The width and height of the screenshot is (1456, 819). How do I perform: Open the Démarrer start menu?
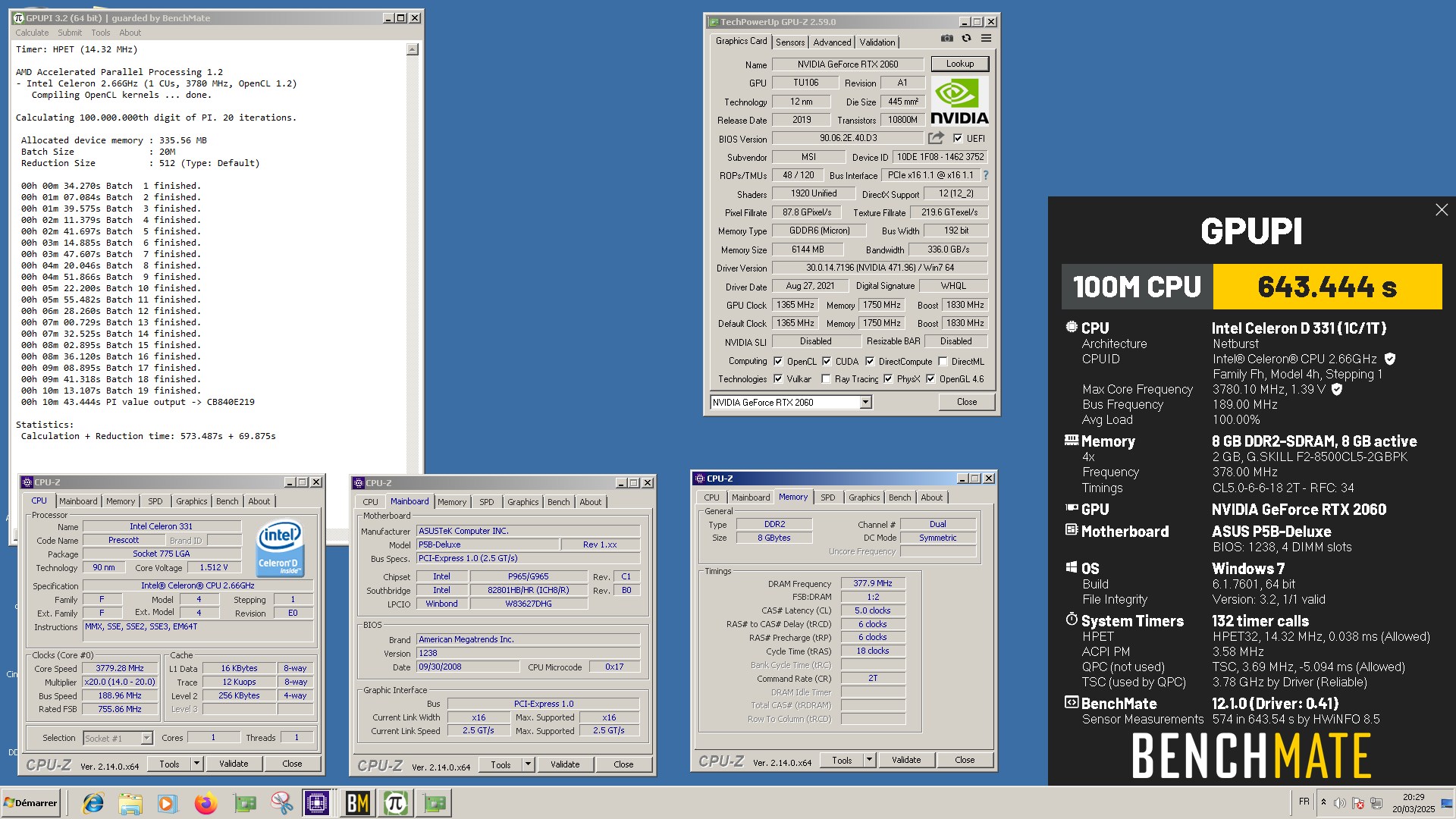(x=30, y=803)
